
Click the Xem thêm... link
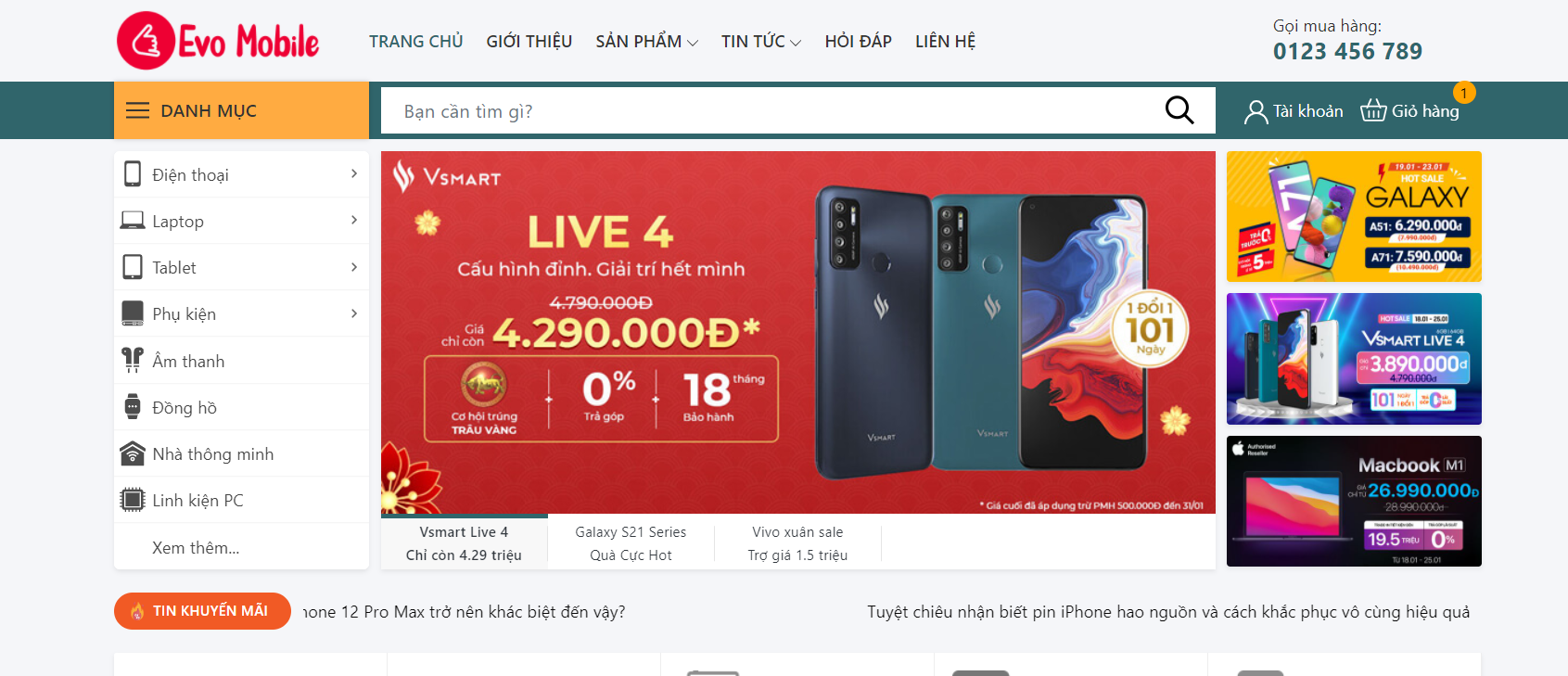tap(196, 547)
